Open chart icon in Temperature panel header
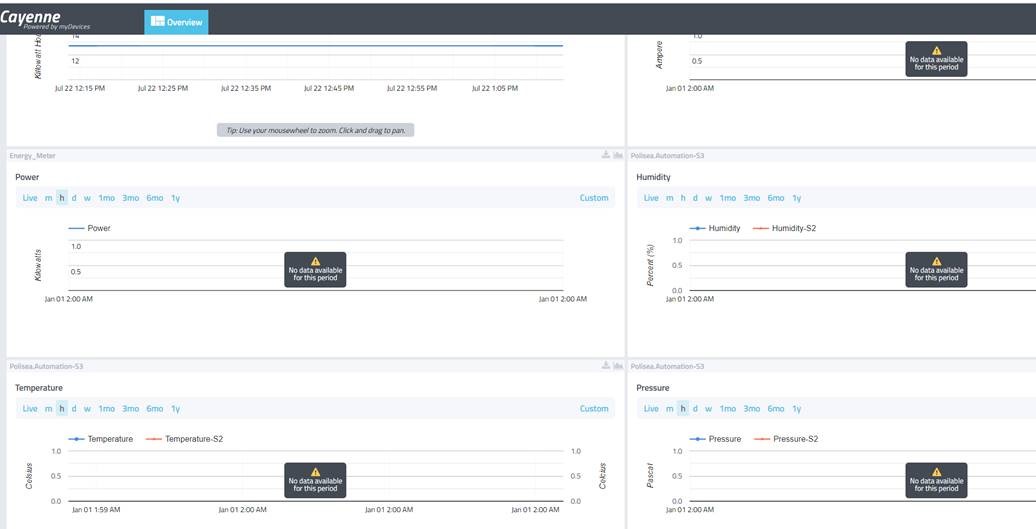This screenshot has height=529, width=1036. coord(618,365)
